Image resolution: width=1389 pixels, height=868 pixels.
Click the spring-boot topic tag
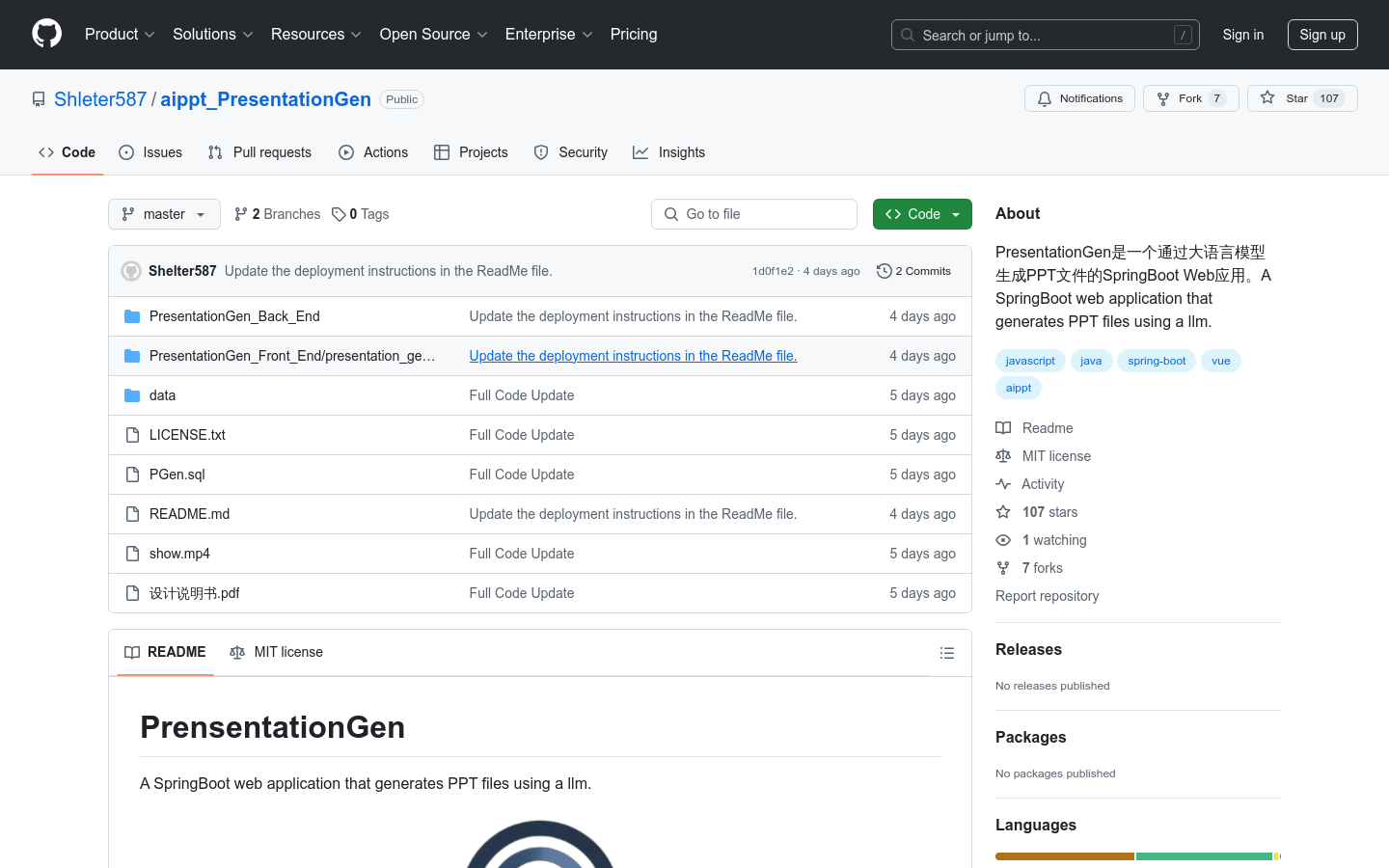point(1157,361)
